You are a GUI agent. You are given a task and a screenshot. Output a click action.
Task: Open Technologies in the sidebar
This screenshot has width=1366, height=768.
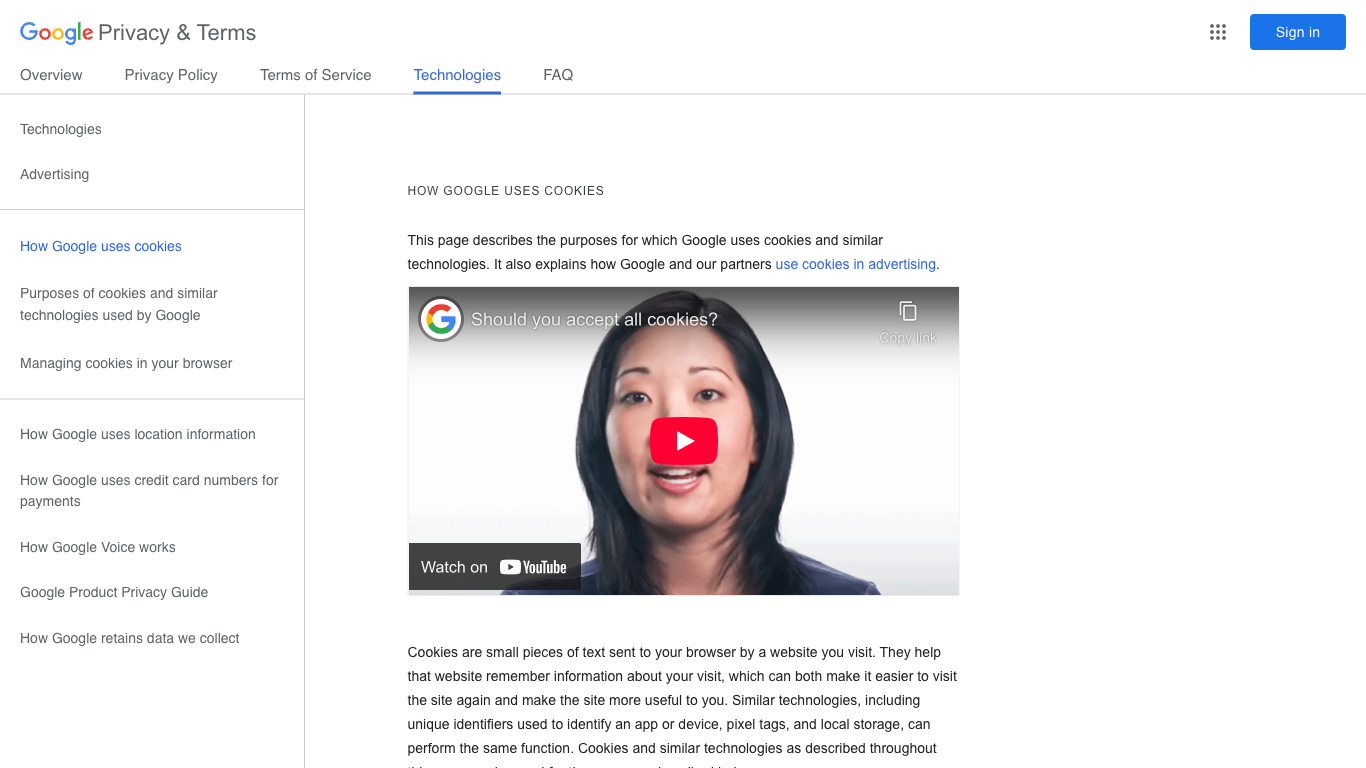[61, 129]
